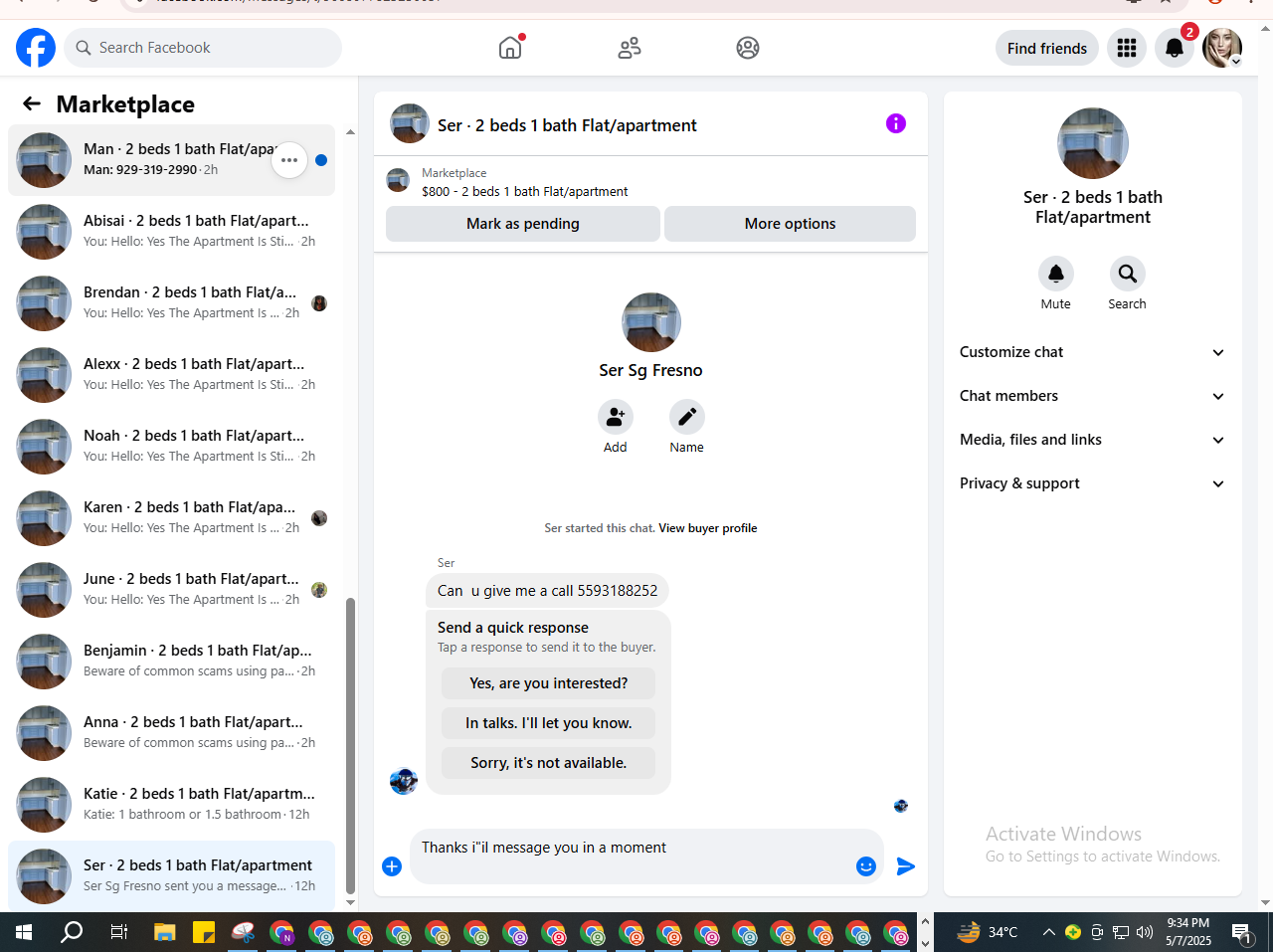The image size is (1273, 952).
Task: Expand Media, files and links section
Action: click(x=1093, y=440)
